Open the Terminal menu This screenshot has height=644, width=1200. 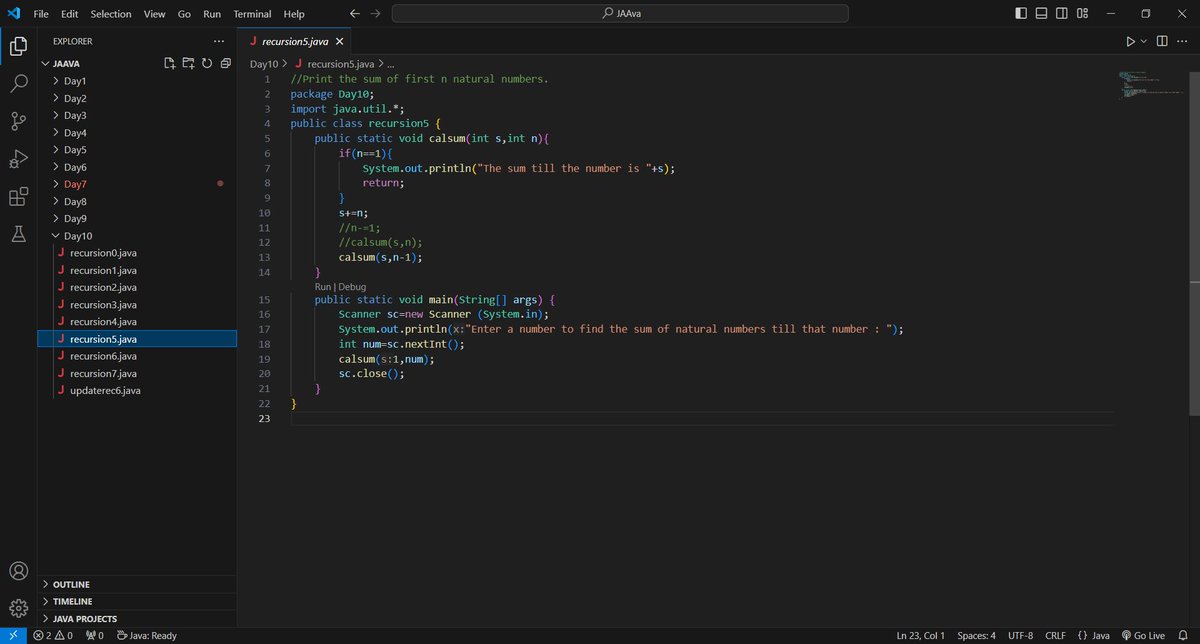point(252,14)
